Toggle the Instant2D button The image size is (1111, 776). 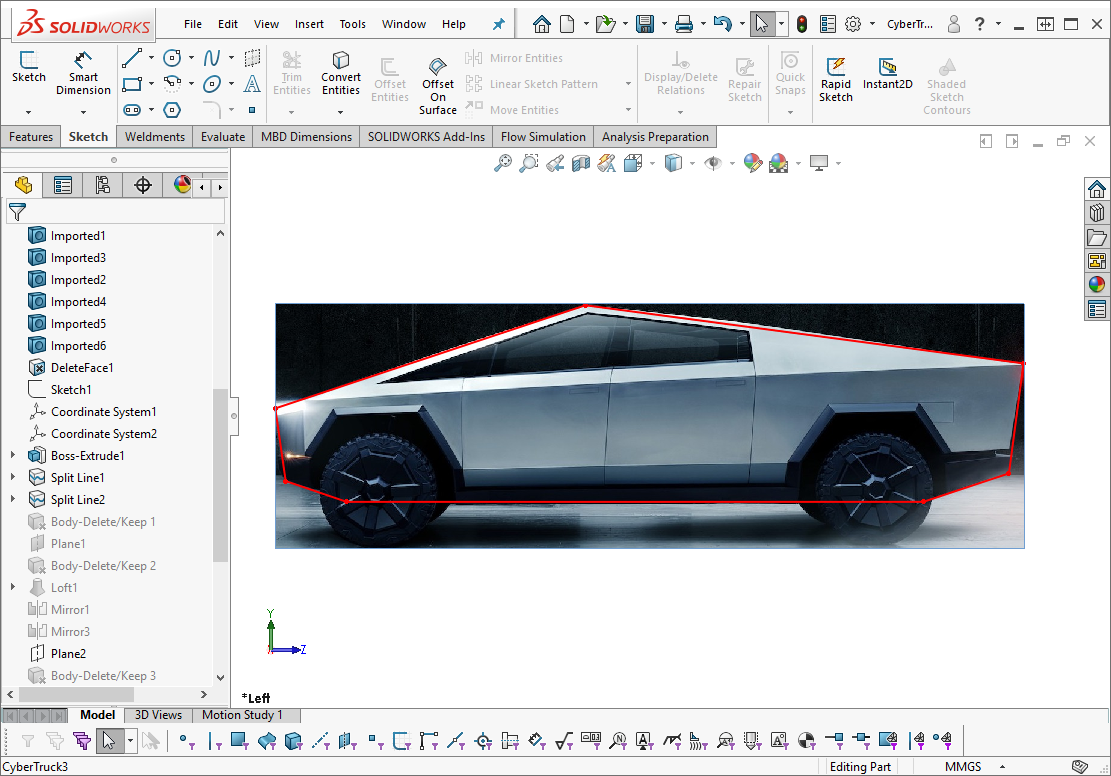coord(887,73)
